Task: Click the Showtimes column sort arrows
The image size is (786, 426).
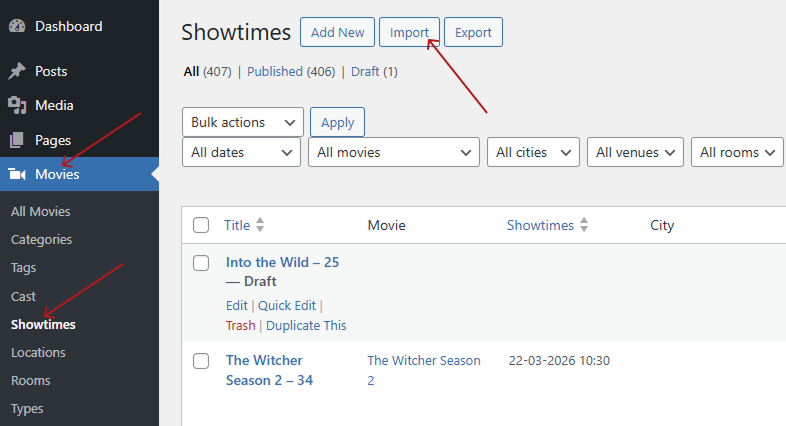Action: [x=584, y=226]
